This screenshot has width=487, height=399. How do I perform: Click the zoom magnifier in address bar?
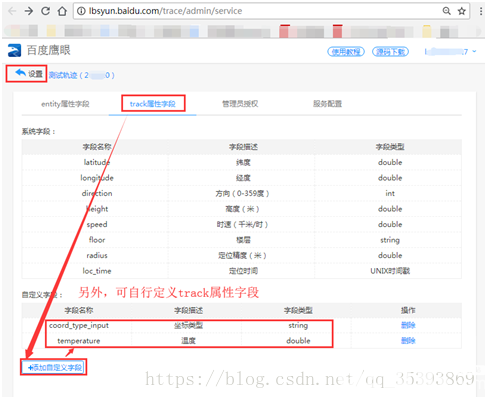tap(446, 11)
